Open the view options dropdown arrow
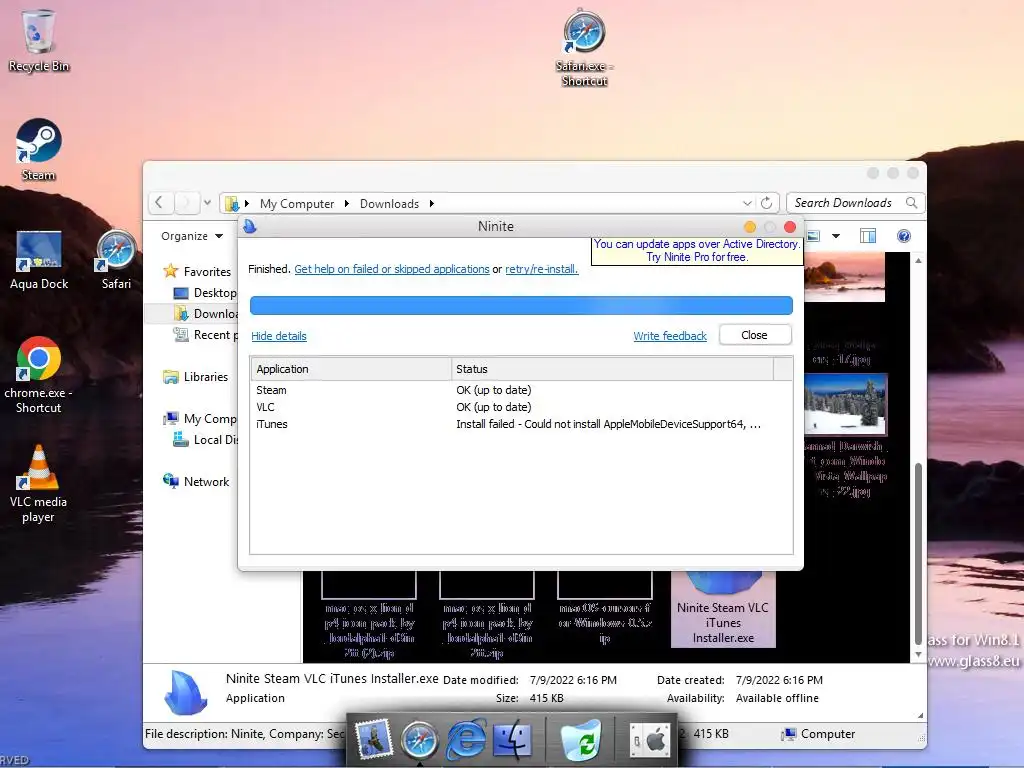 (836, 236)
